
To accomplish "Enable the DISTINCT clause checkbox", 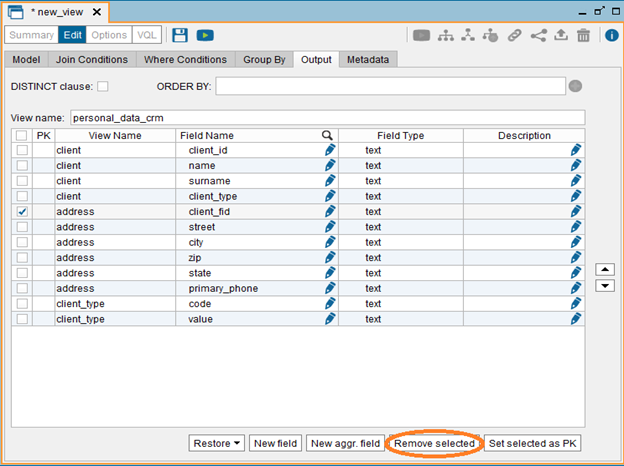I will (103, 87).
